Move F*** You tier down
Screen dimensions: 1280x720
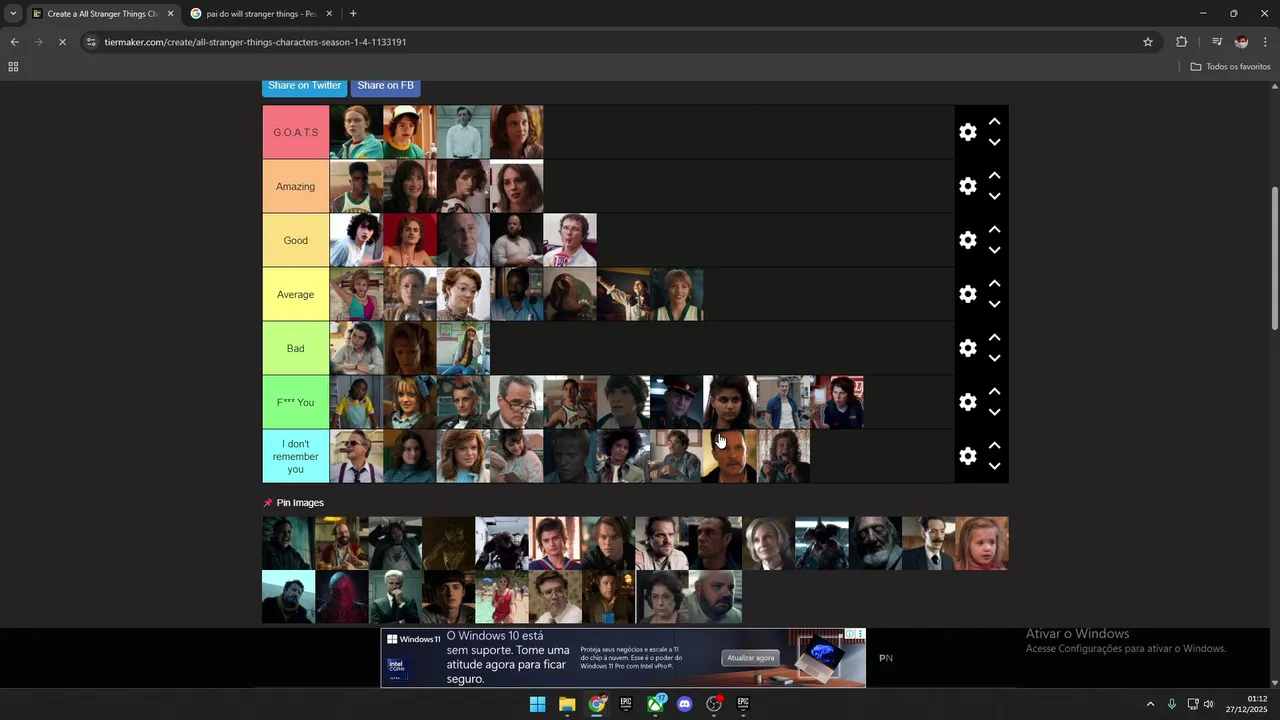(994, 412)
